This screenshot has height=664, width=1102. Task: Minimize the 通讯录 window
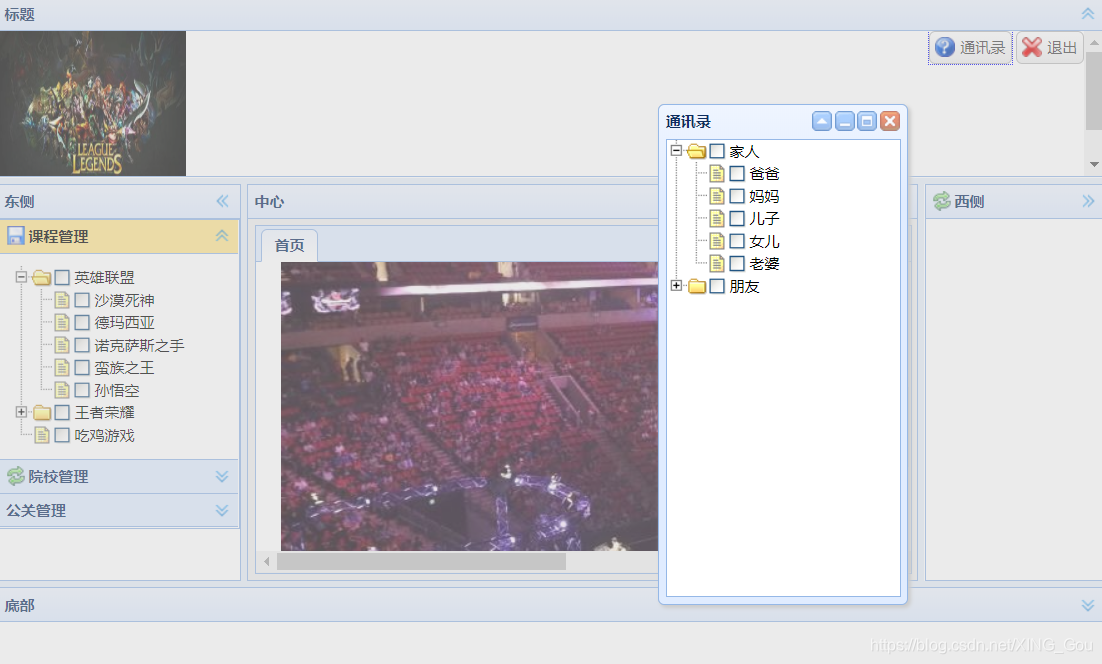[x=845, y=121]
